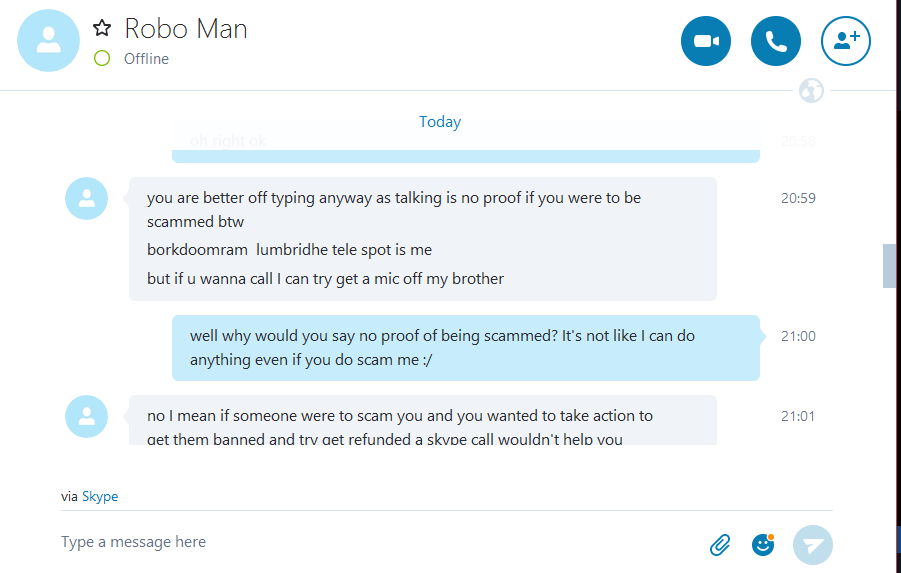Viewport: 901px width, 573px height.
Task: Click the Skype link after 'via'
Action: 99,496
